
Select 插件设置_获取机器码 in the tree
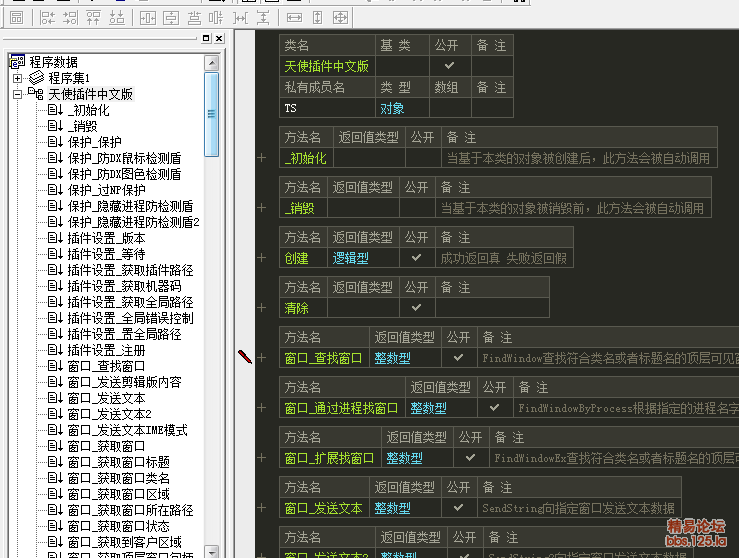[x=124, y=286]
